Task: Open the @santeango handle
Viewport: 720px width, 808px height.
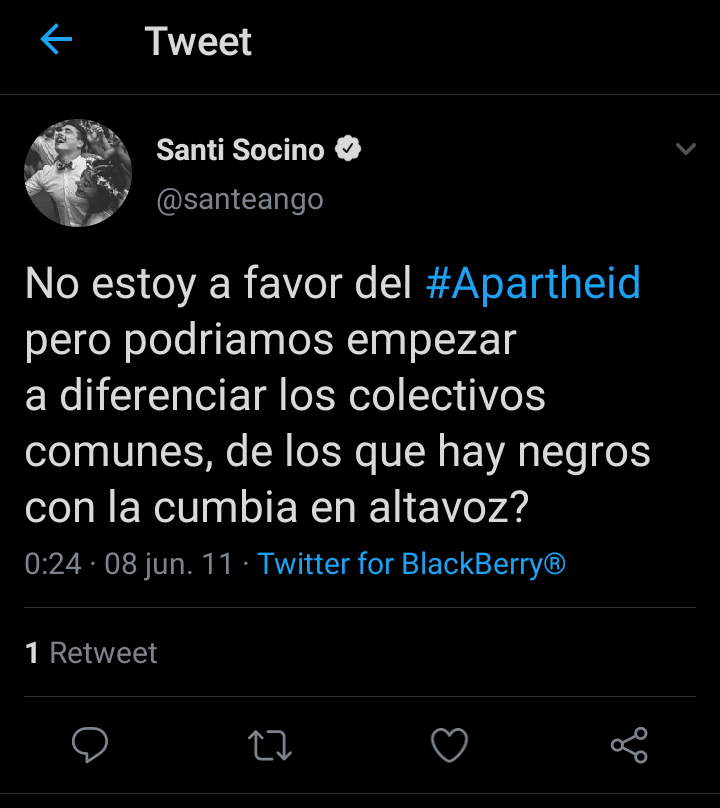Action: [240, 199]
